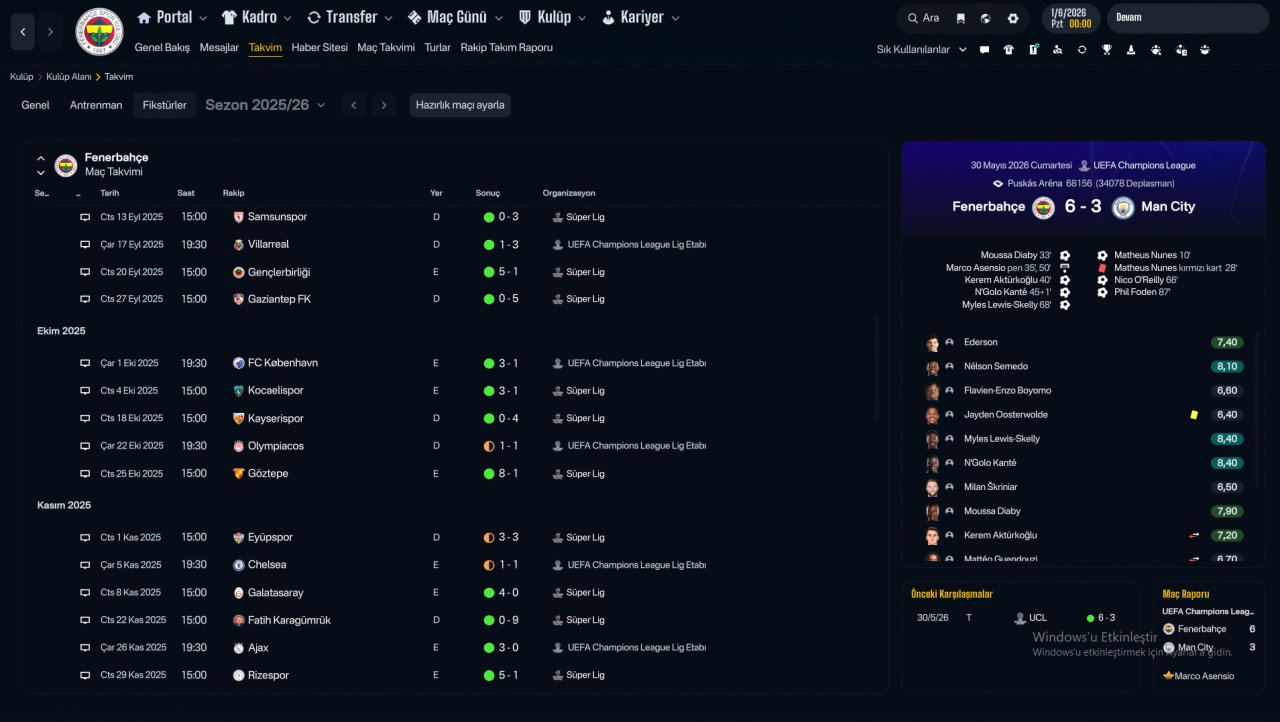The width and height of the screenshot is (1280, 722).
Task: Click the Moussa Diaby 33' goal entry
Action: tap(1016, 256)
